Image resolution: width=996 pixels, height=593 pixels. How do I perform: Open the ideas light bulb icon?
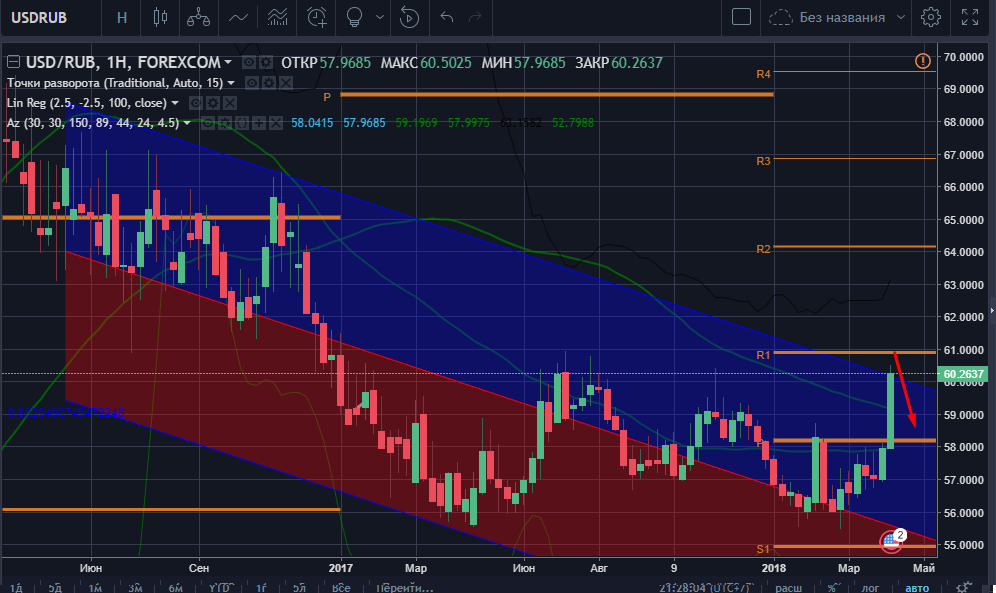(354, 17)
